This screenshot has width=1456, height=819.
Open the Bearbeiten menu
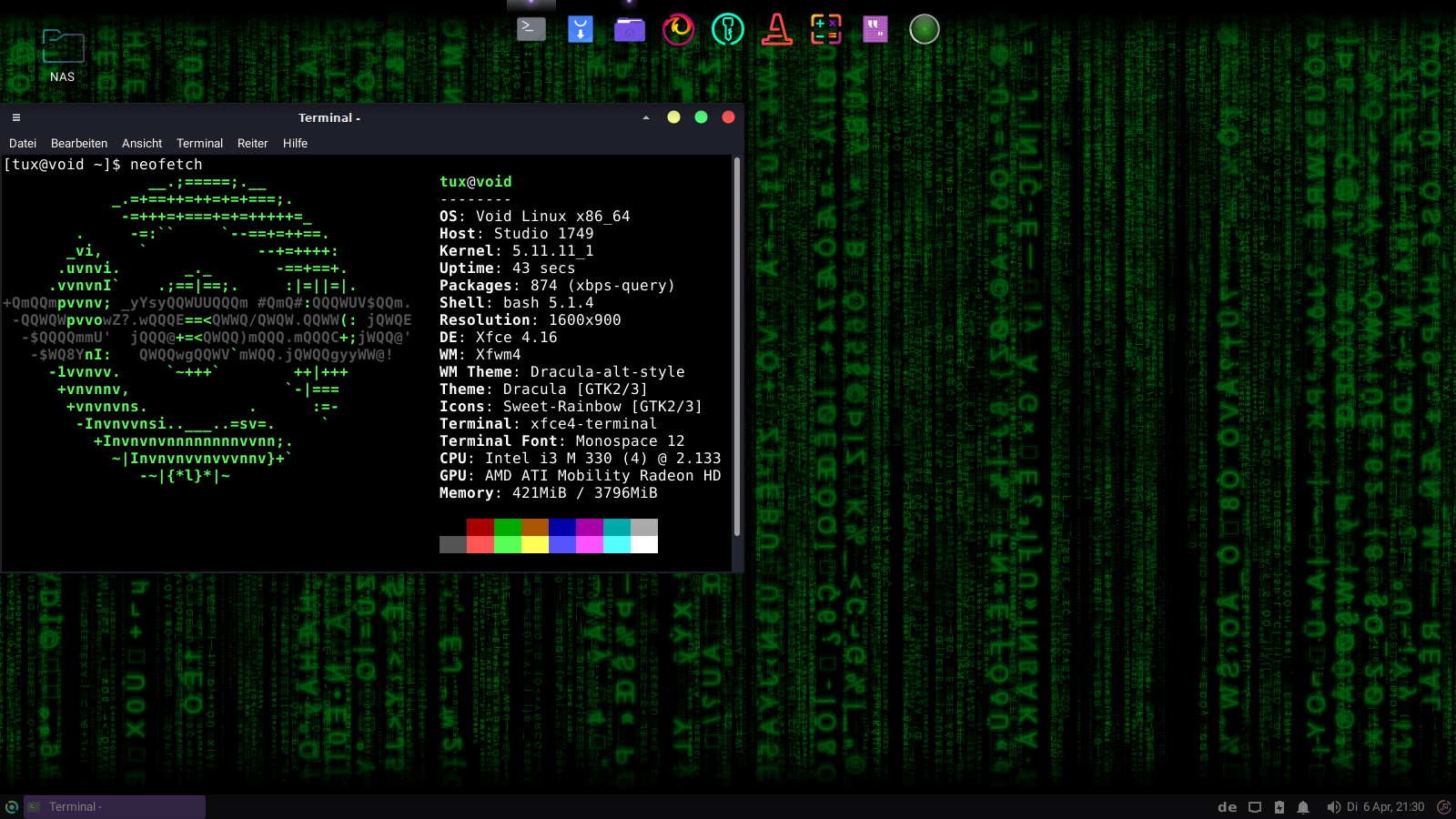tap(79, 143)
